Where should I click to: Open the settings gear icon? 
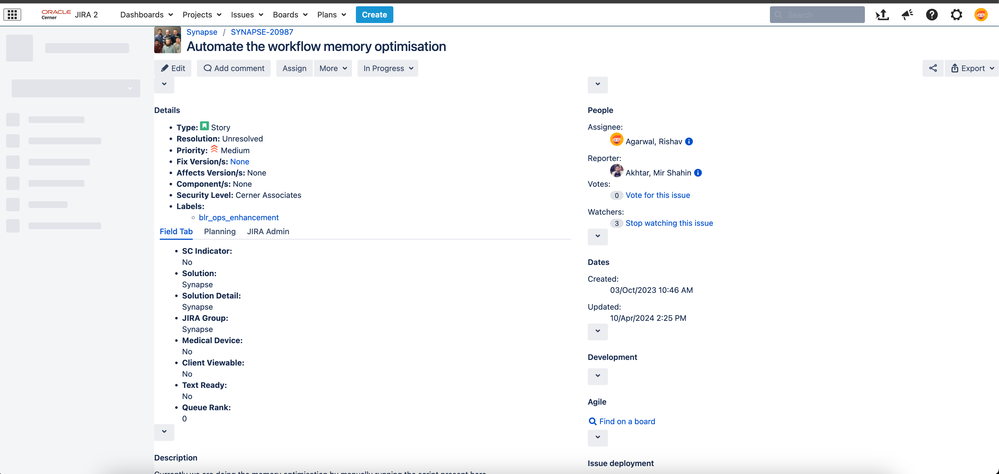pos(956,15)
